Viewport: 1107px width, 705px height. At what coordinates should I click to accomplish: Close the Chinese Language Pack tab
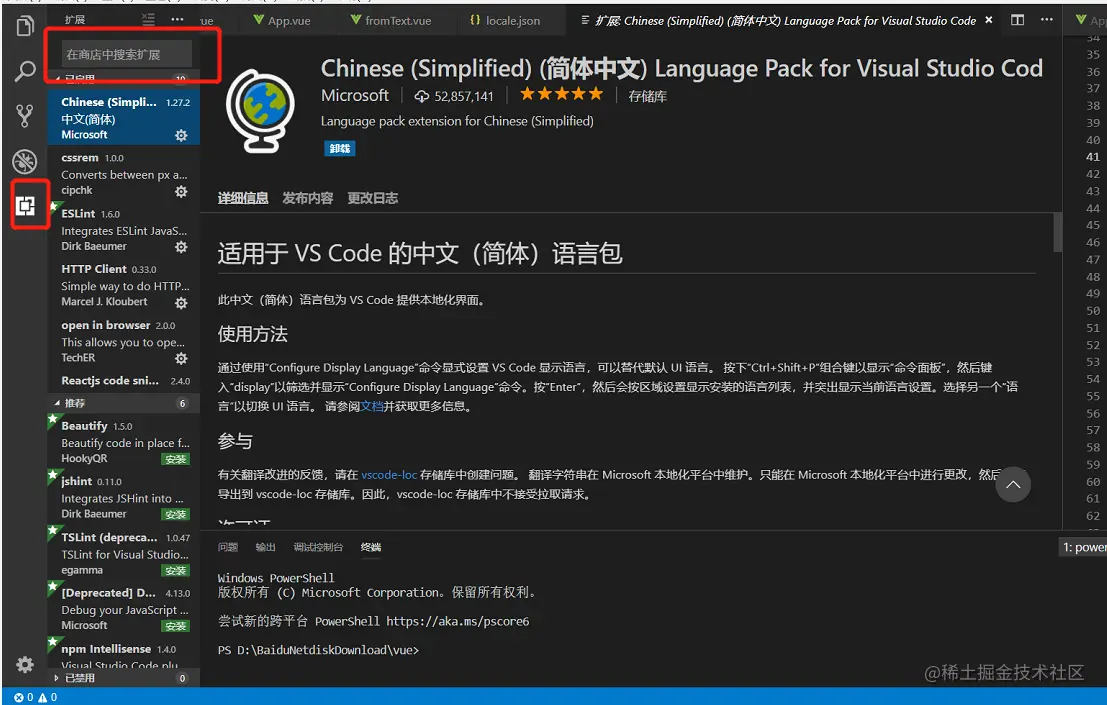pyautogui.click(x=988, y=20)
